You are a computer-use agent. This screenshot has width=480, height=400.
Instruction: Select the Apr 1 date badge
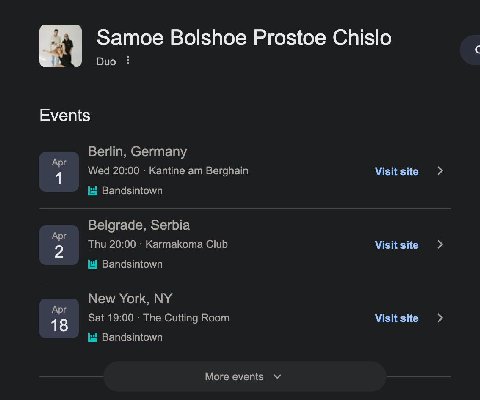59,172
